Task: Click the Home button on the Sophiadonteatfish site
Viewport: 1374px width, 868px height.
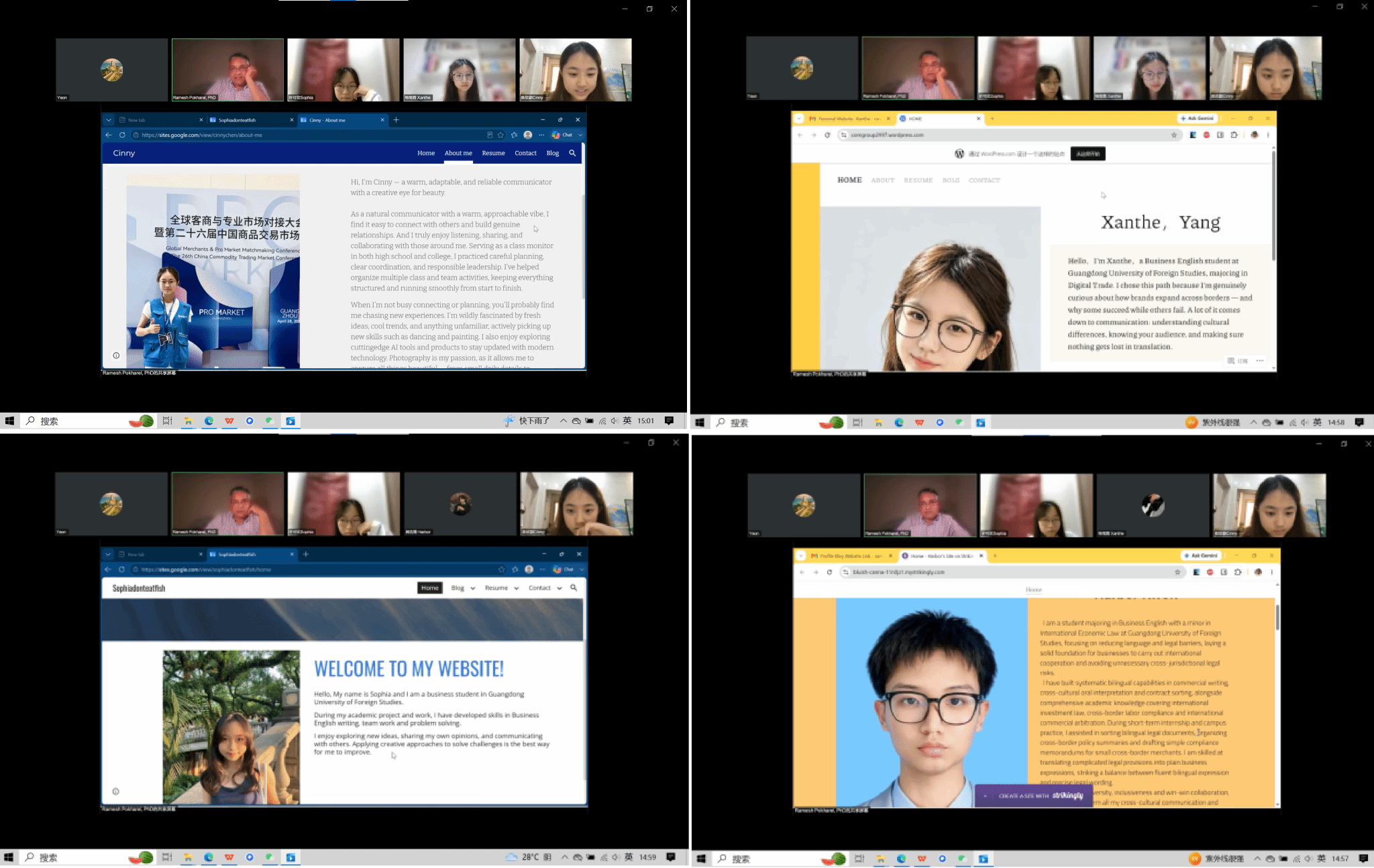Action: pos(430,588)
